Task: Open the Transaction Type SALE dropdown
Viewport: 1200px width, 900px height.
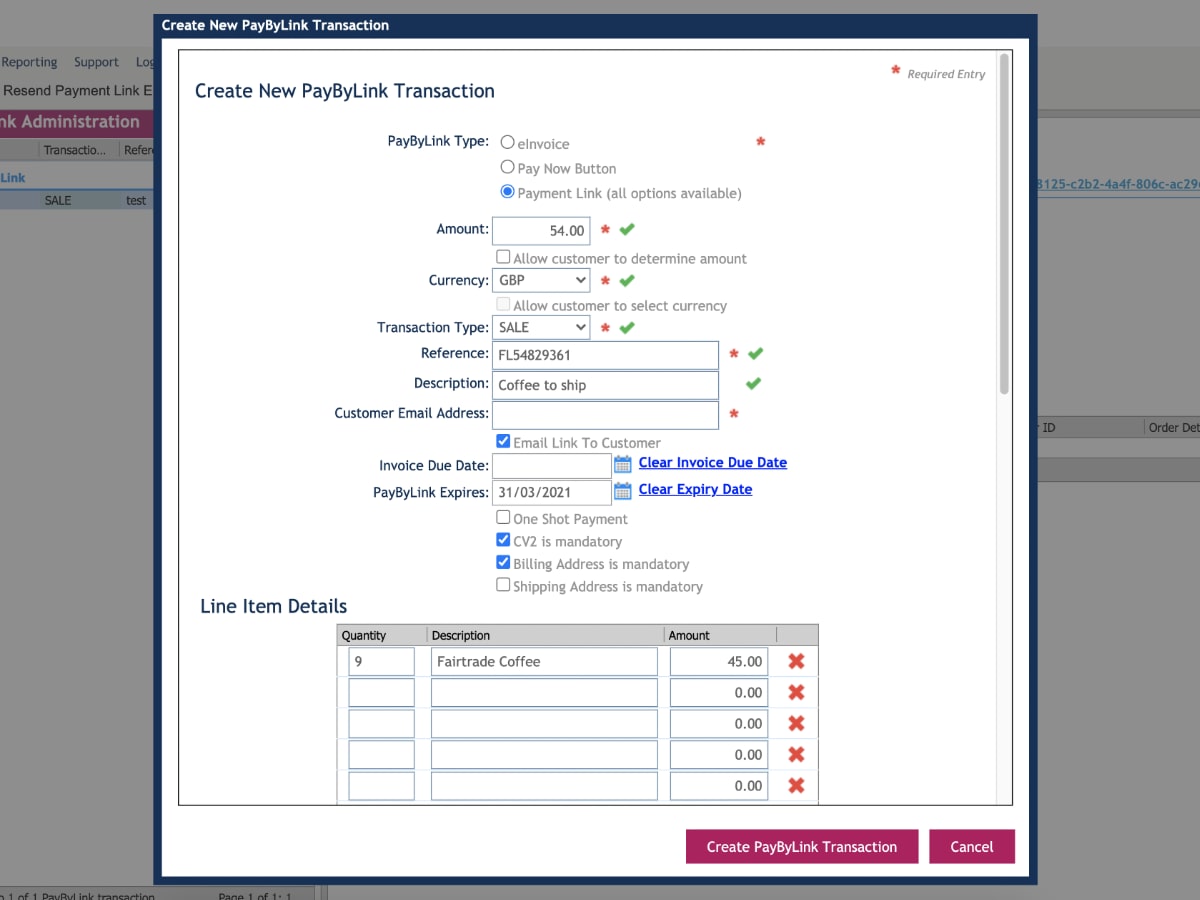Action: coord(541,327)
